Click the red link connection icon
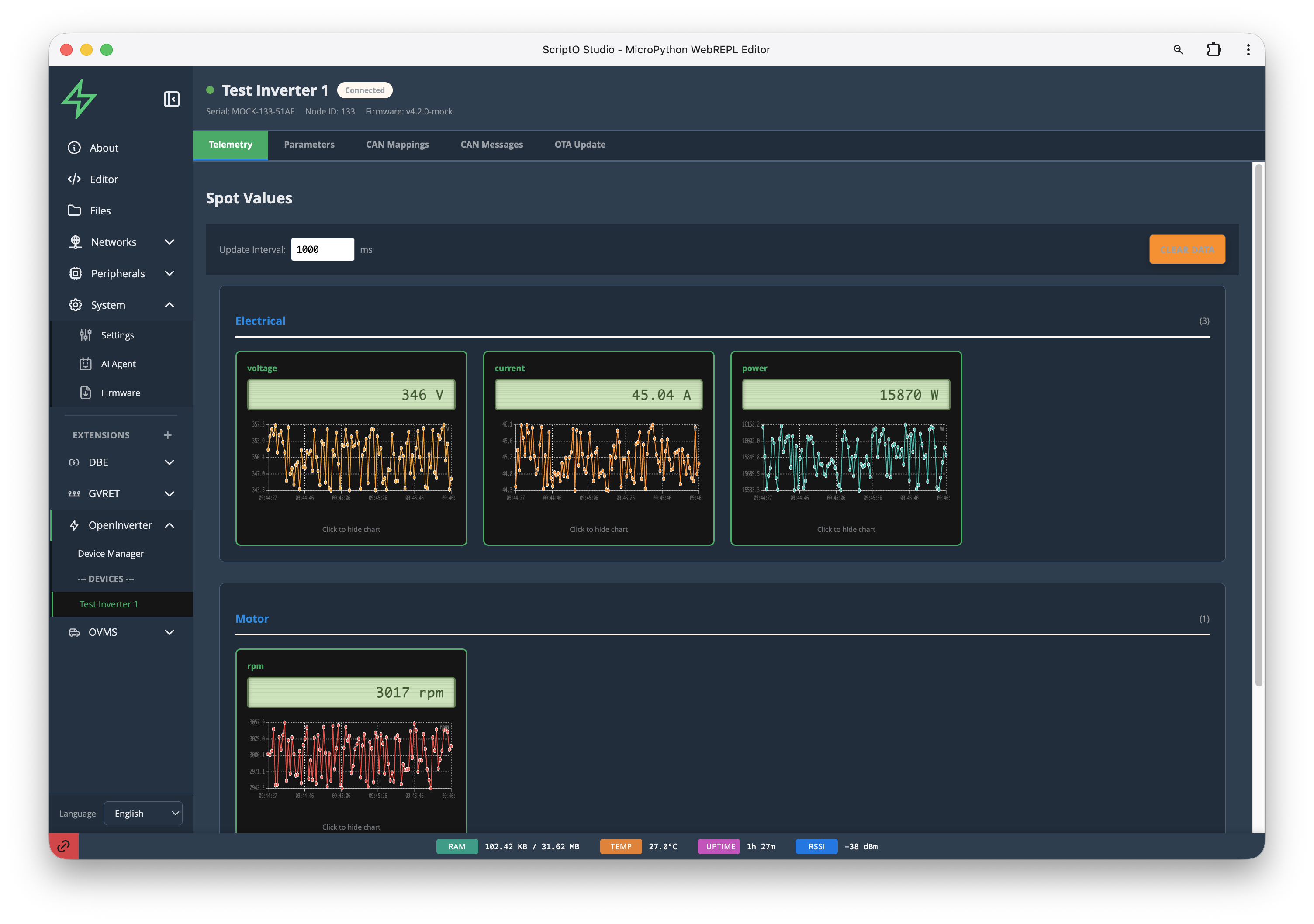The width and height of the screenshot is (1314, 924). click(x=63, y=846)
